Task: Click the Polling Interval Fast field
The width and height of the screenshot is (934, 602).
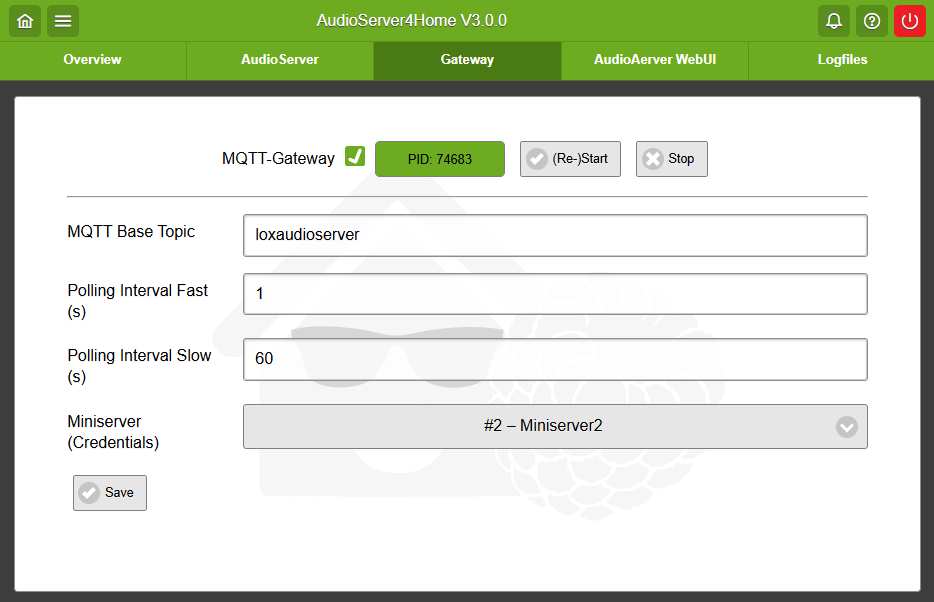Action: pos(555,294)
